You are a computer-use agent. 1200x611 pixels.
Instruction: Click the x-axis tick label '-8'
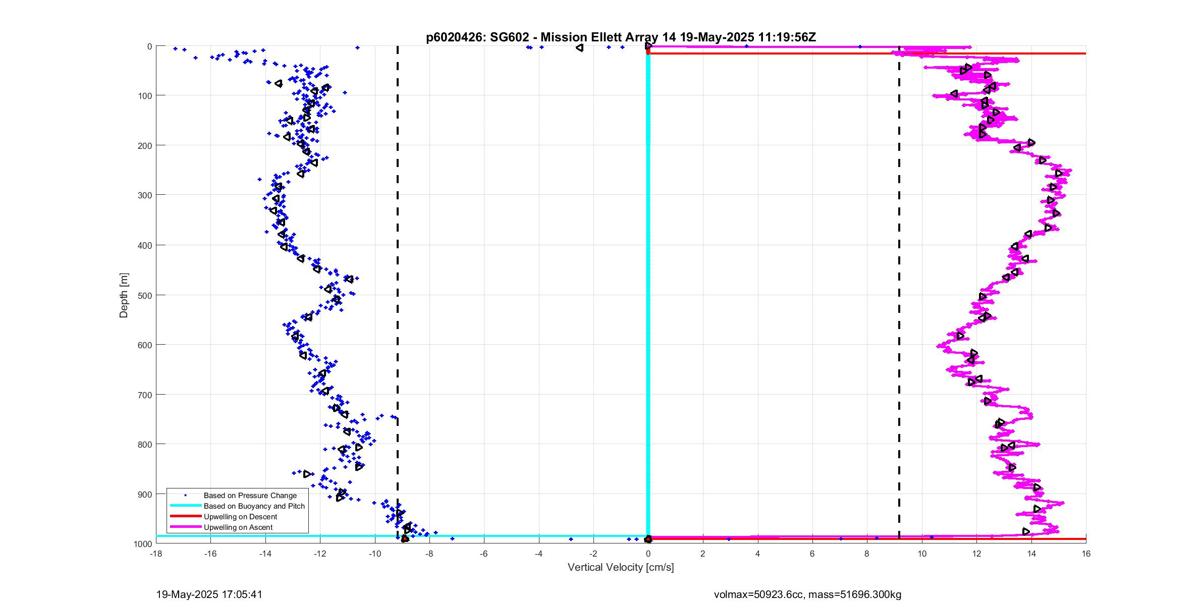pyautogui.click(x=429, y=553)
